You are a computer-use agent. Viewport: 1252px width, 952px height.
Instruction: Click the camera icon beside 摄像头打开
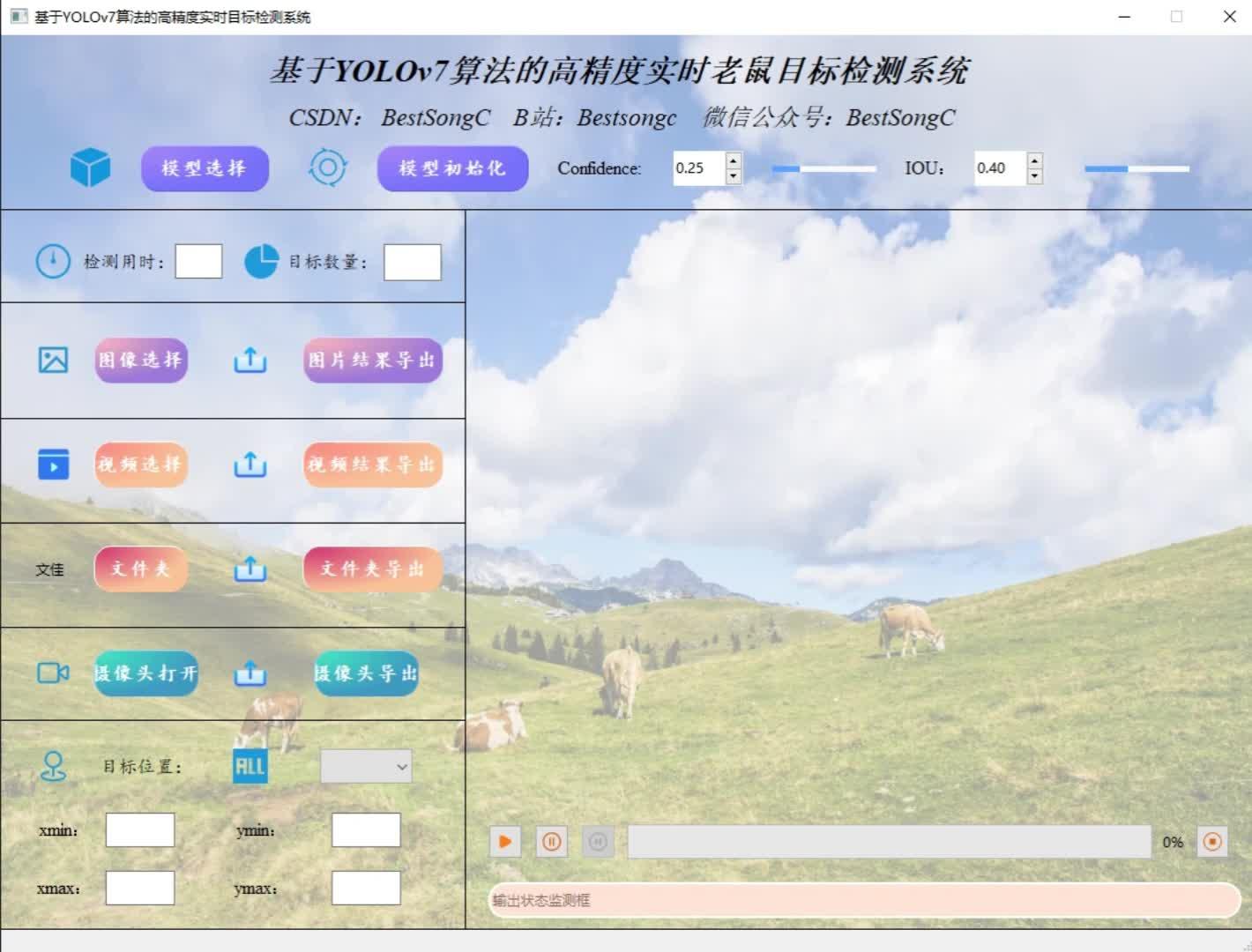[52, 673]
